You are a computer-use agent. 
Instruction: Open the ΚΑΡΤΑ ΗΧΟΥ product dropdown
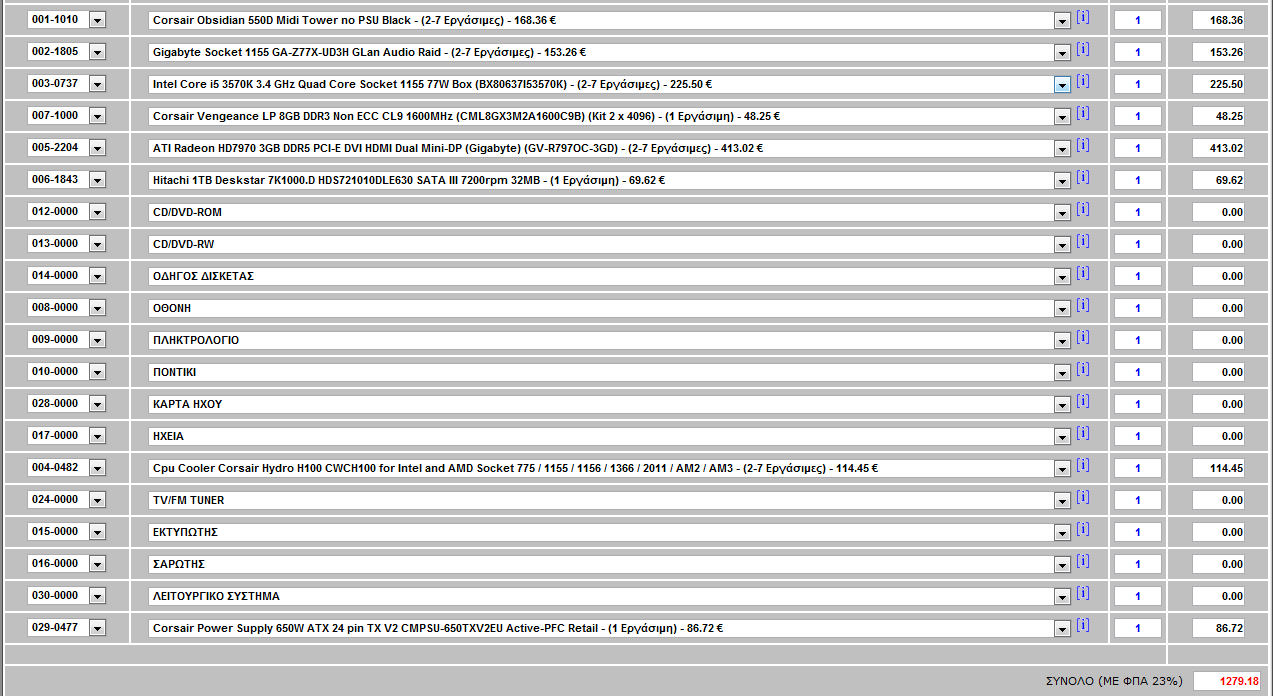click(1062, 405)
